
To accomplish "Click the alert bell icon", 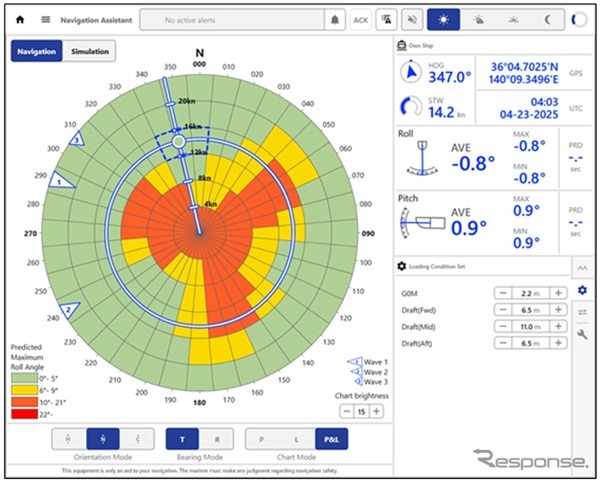I will click(x=334, y=19).
